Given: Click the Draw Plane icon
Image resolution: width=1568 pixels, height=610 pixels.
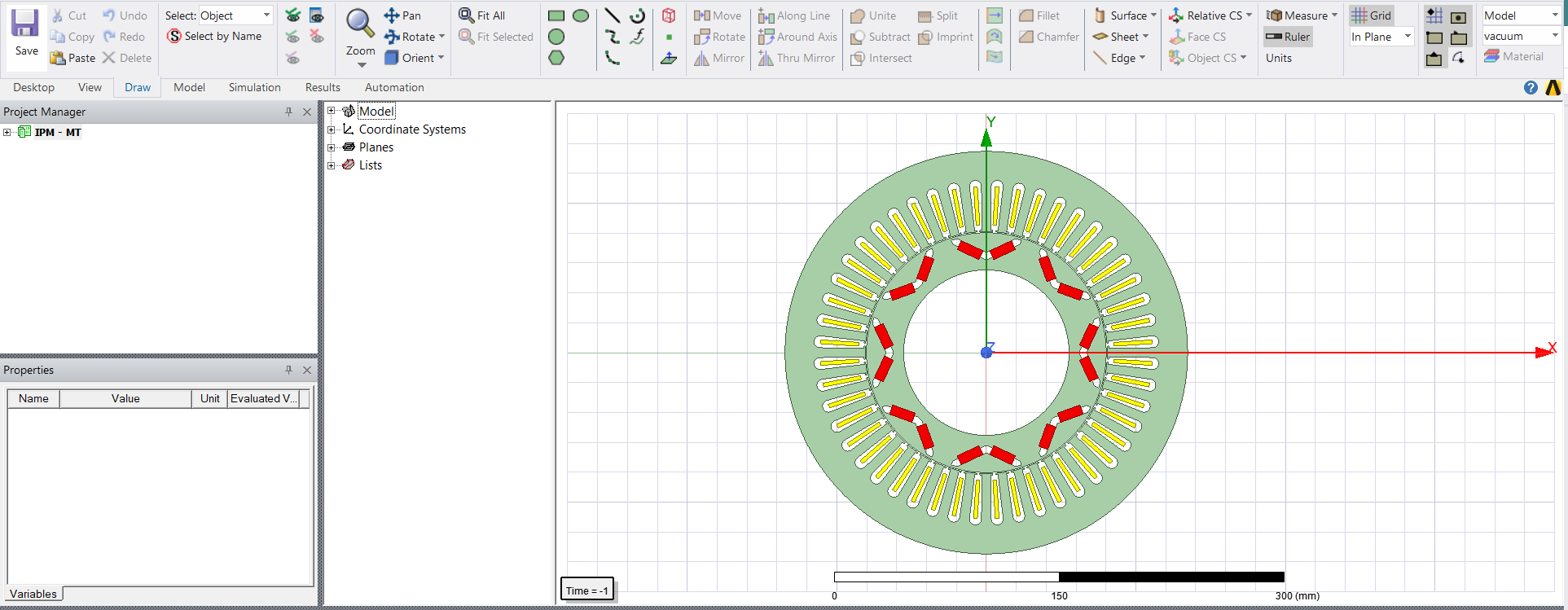Looking at the screenshot, I should 669,58.
